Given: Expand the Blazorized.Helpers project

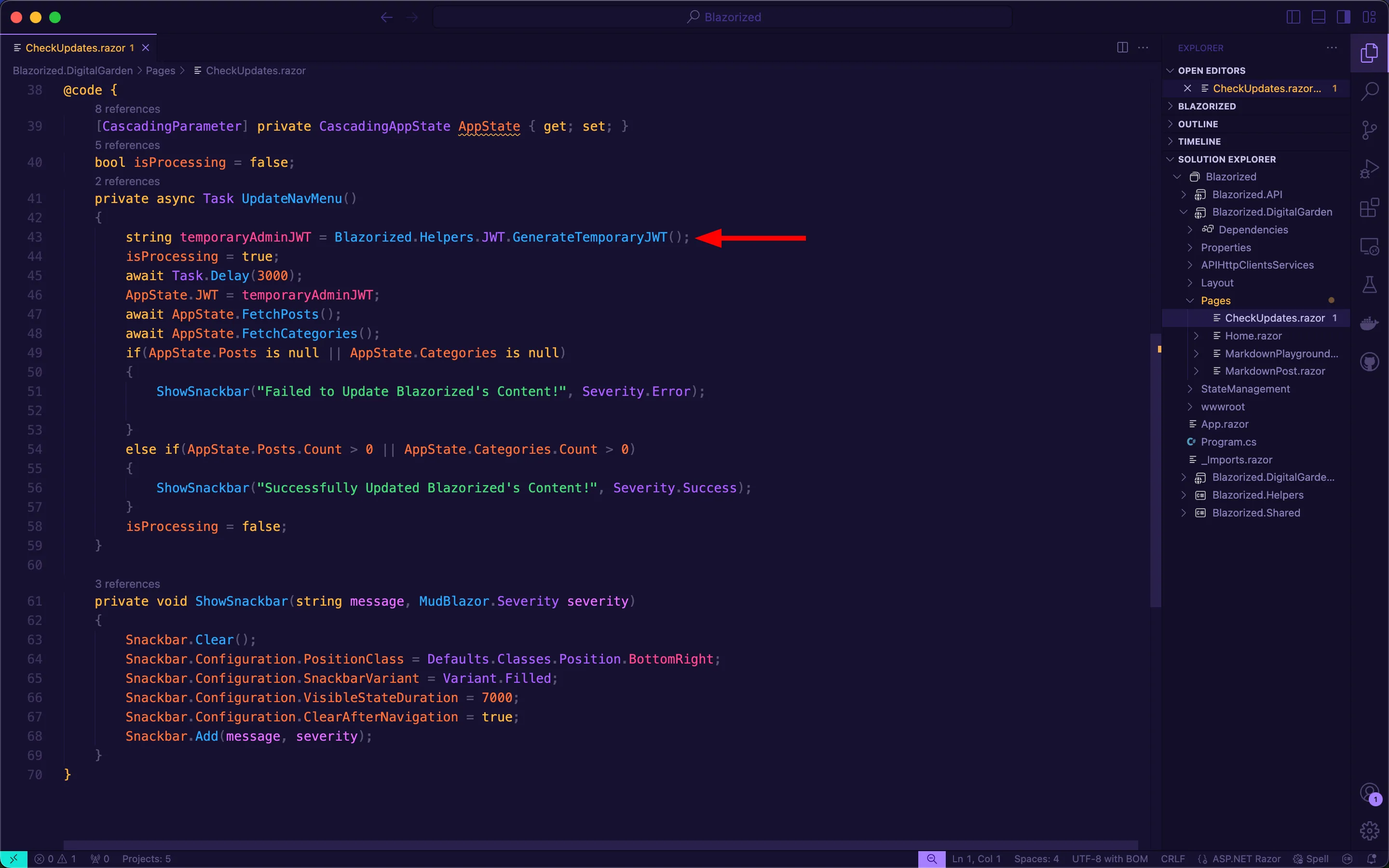Looking at the screenshot, I should (x=1184, y=495).
